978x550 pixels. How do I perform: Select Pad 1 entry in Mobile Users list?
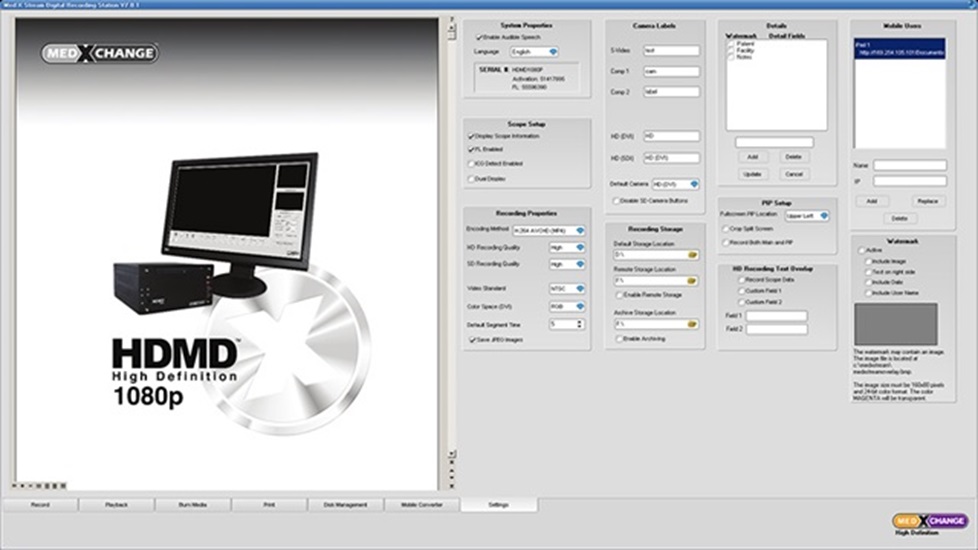tap(899, 49)
